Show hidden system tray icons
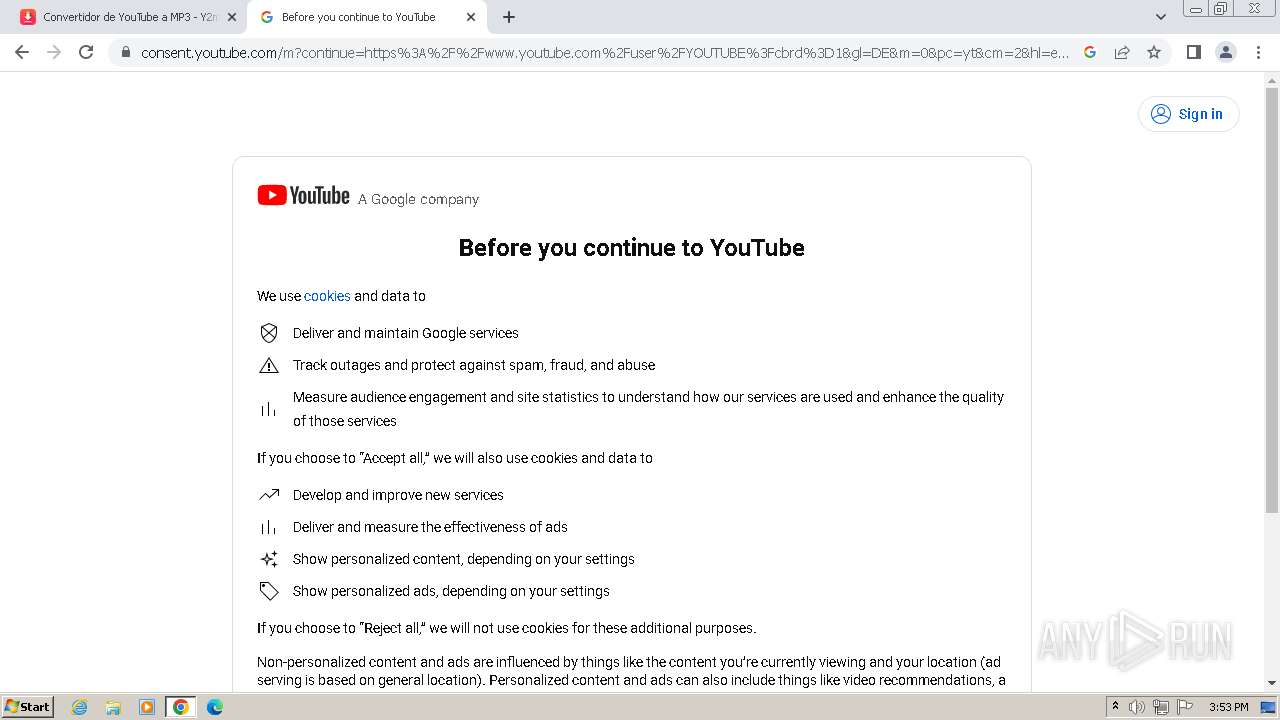The width and height of the screenshot is (1280, 720). (x=1115, y=707)
